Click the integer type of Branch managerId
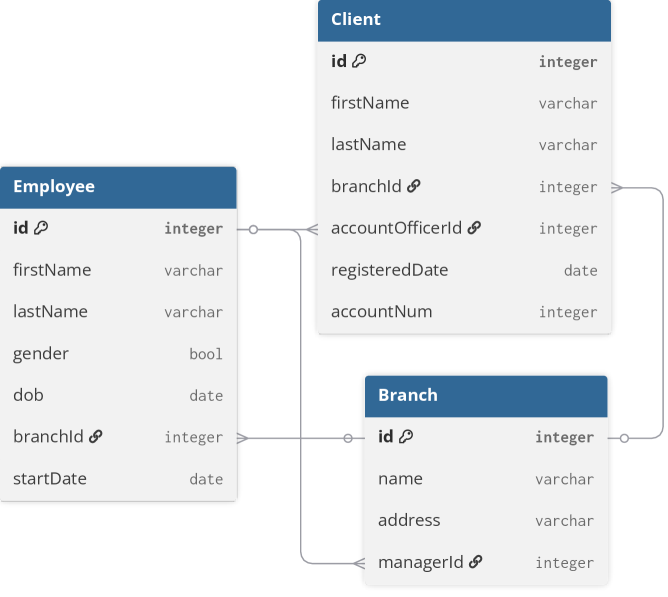This screenshot has height=597, width=668. (564, 563)
